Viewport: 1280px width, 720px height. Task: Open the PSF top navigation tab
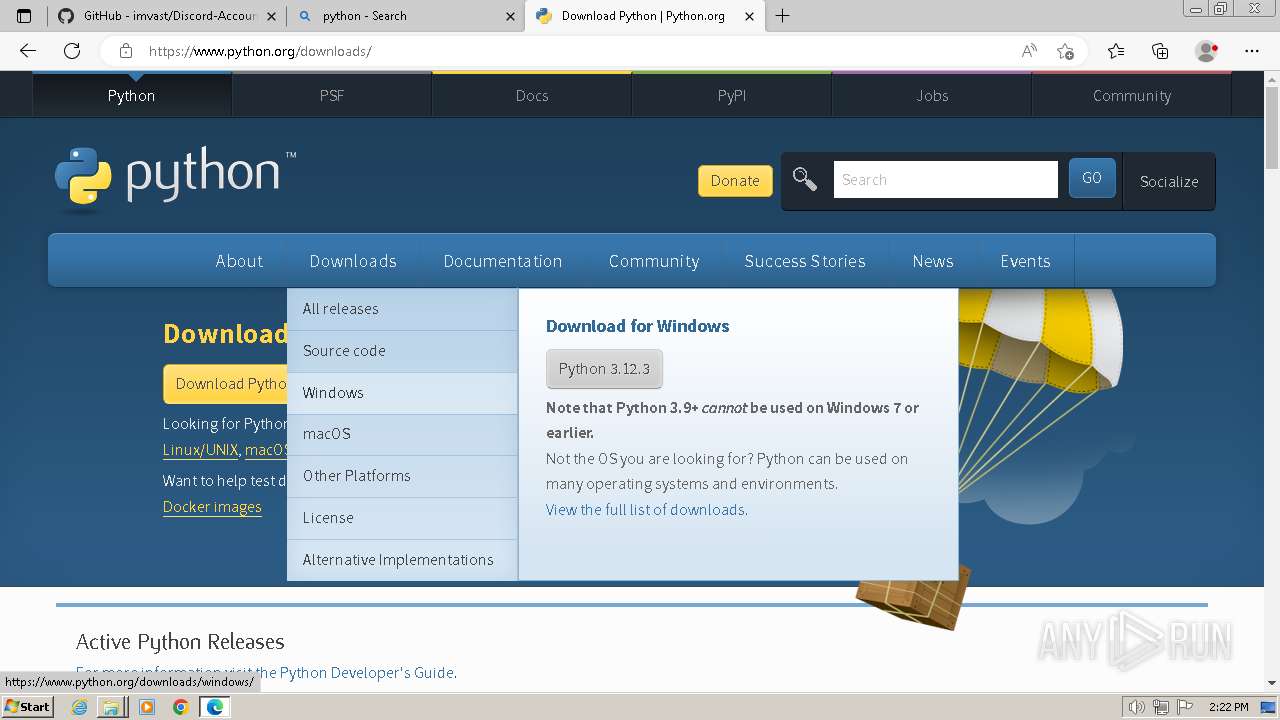tap(332, 95)
